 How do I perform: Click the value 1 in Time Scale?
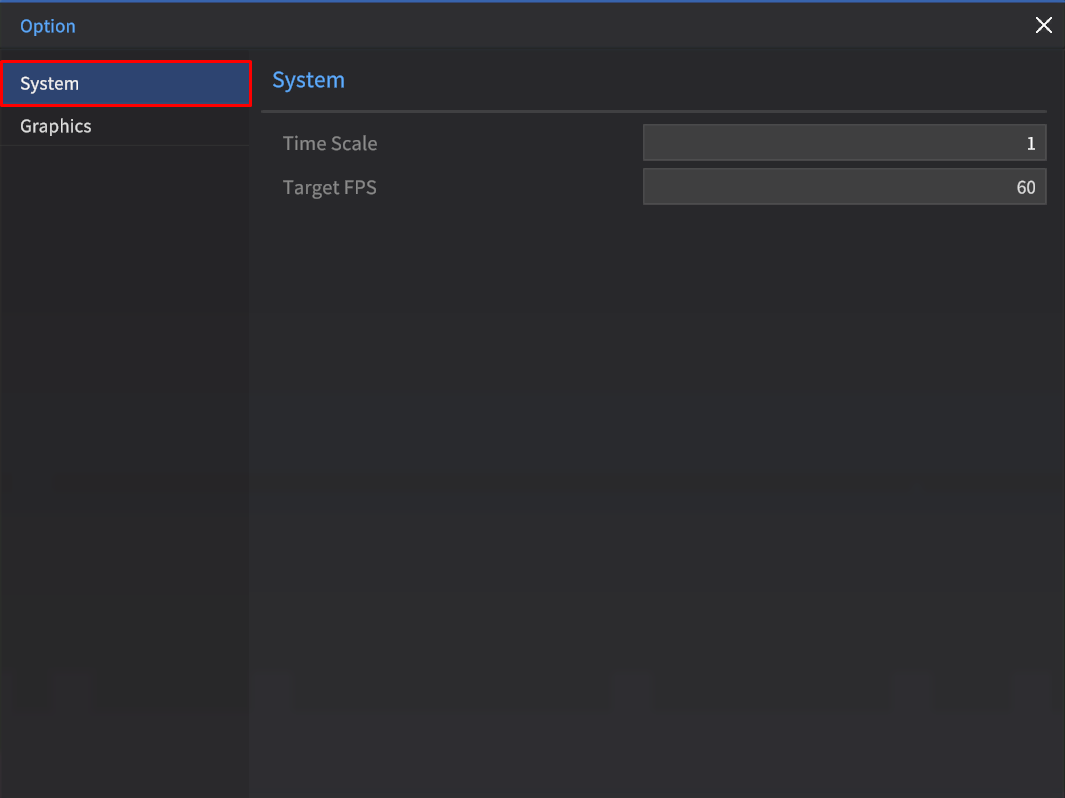(x=1030, y=143)
